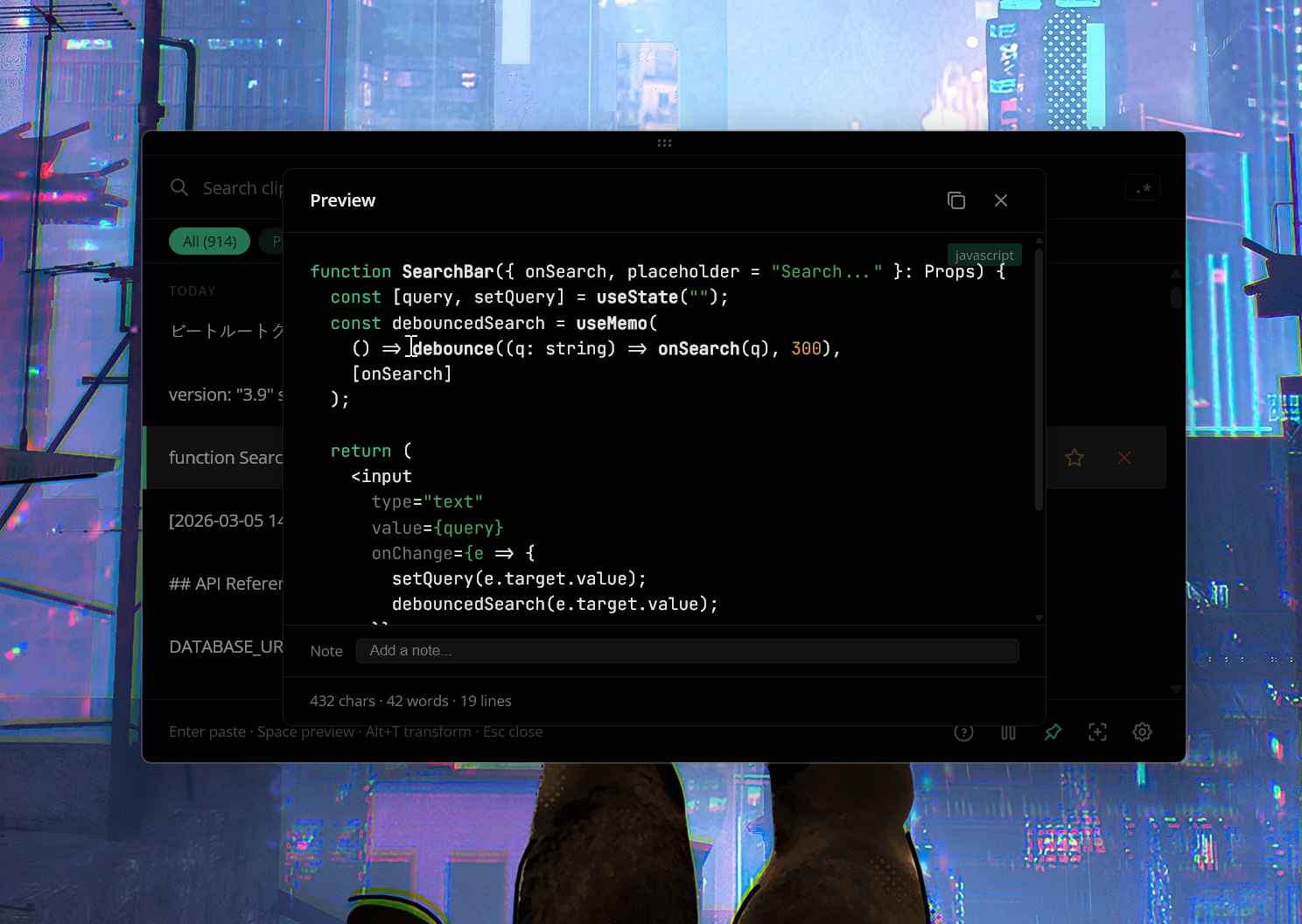This screenshot has width=1302, height=924.
Task: Click the Preview panel title
Action: click(342, 200)
